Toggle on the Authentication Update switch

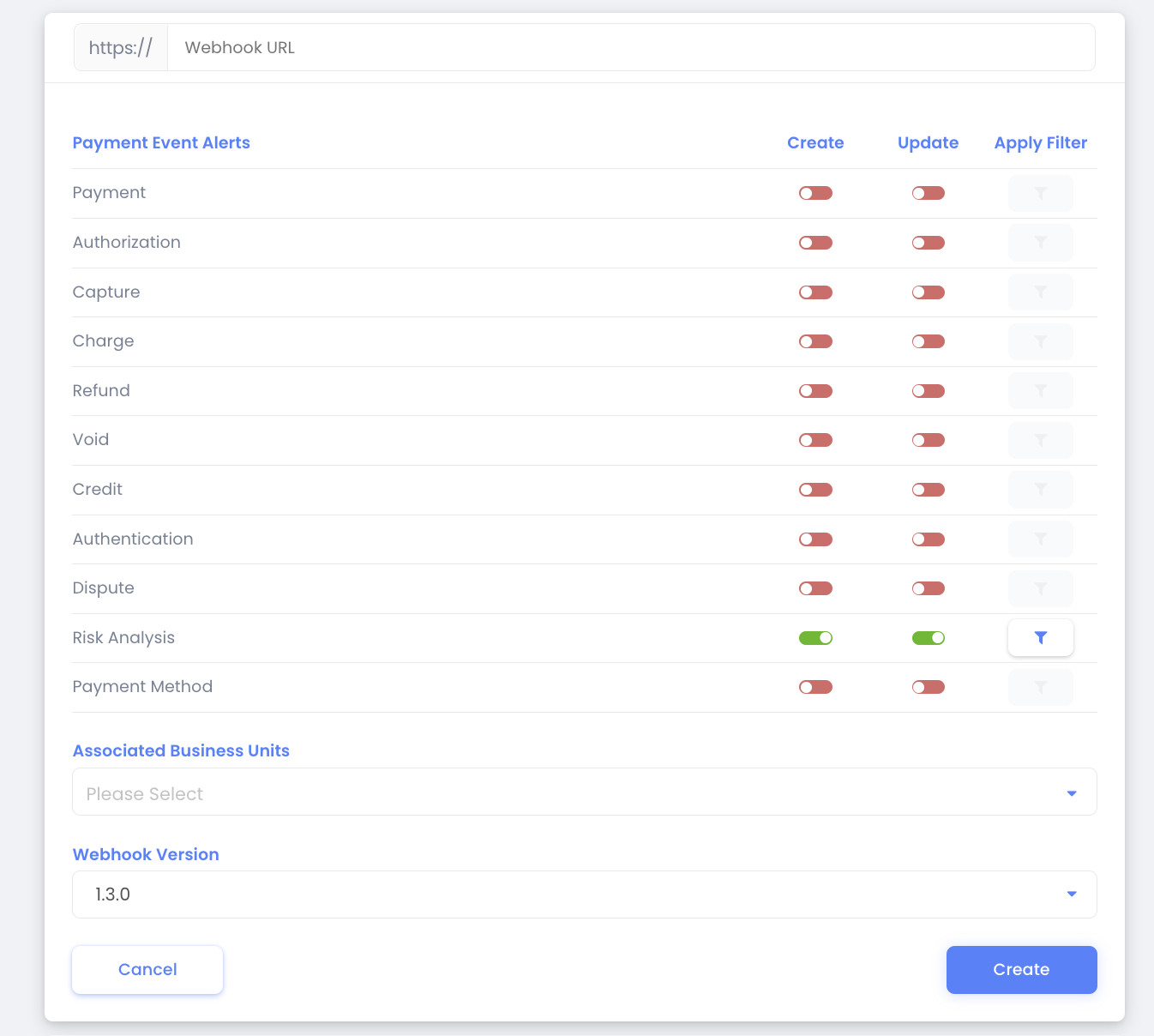point(928,539)
